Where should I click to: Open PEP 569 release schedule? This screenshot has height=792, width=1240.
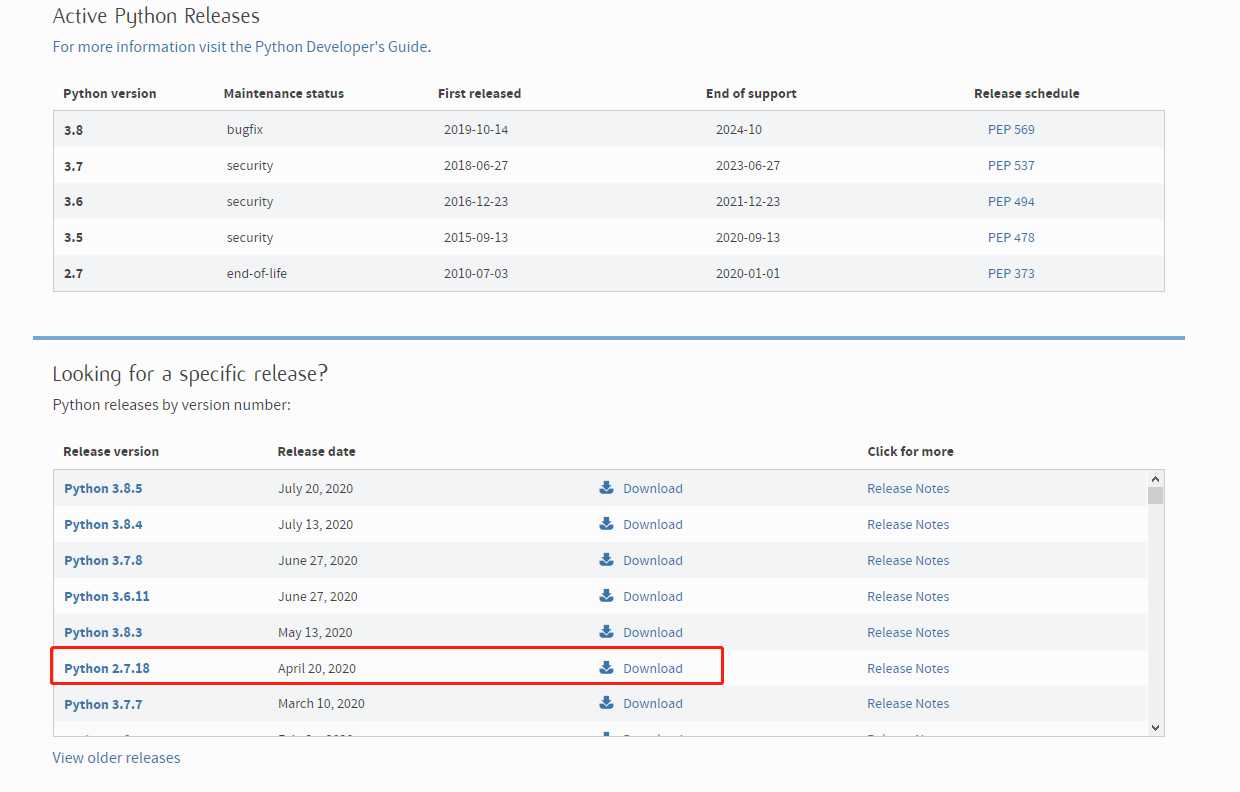click(1011, 130)
